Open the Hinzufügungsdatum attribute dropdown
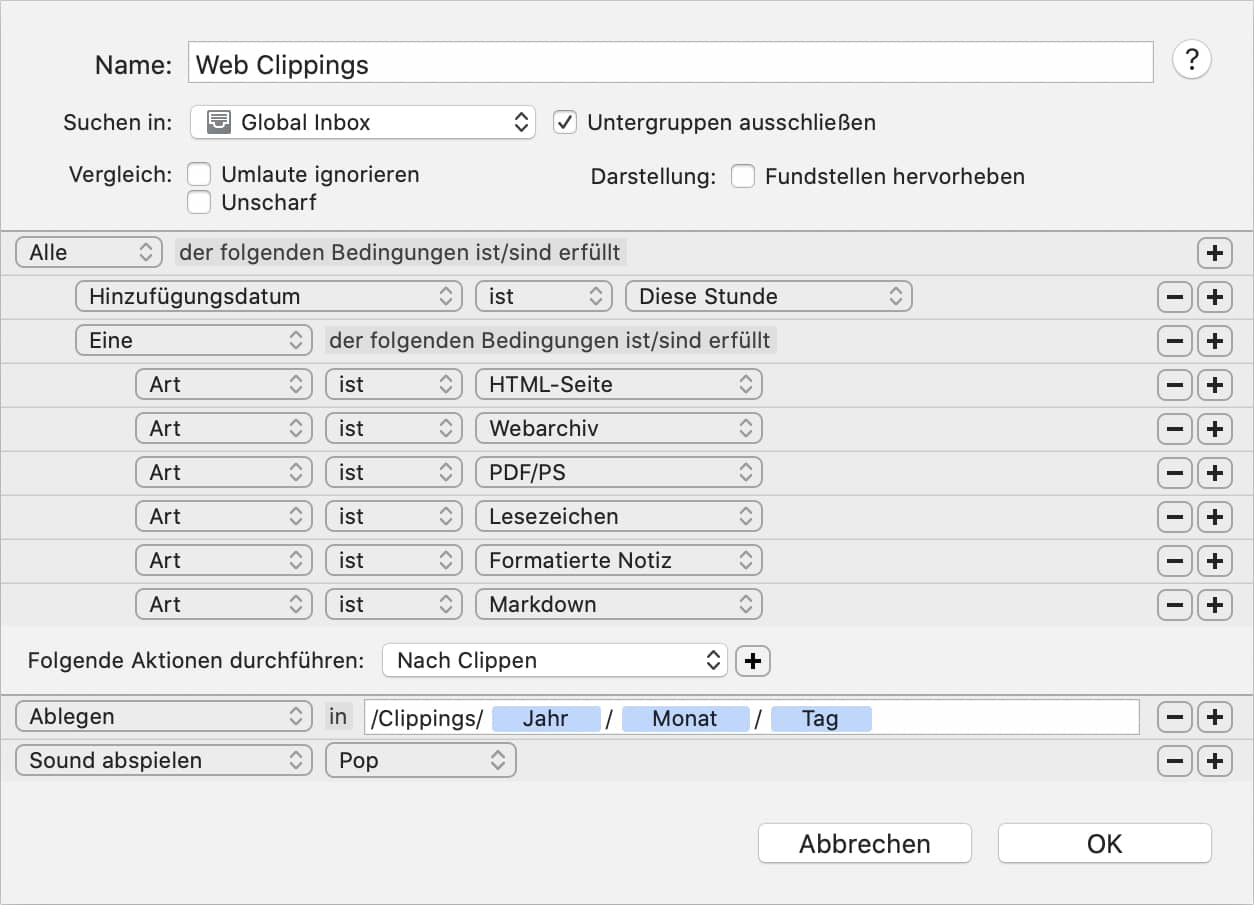 pos(268,297)
